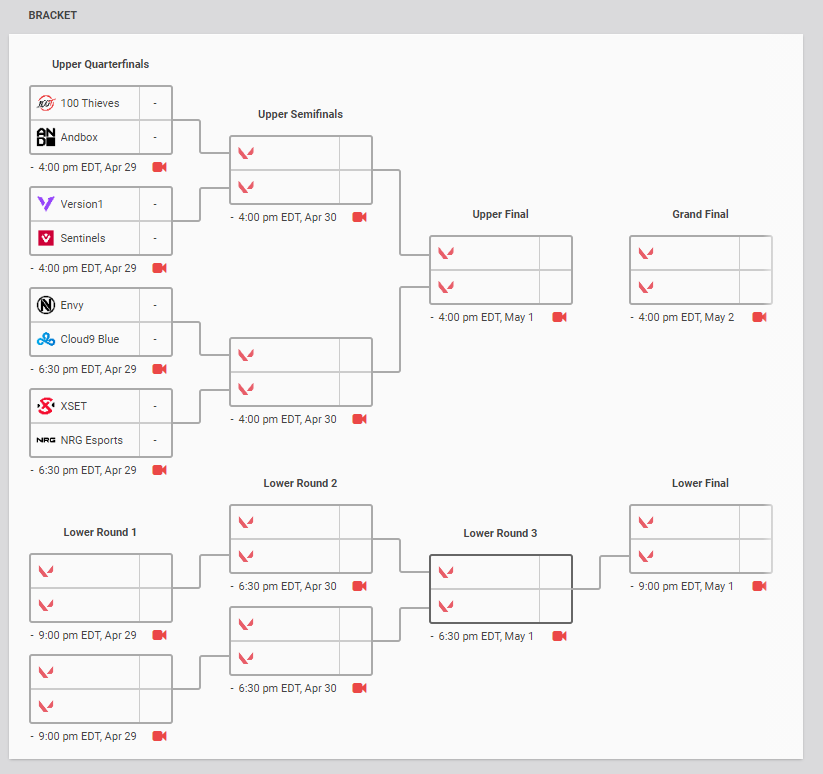
Task: Open the Grand Final match box
Action: click(700, 270)
